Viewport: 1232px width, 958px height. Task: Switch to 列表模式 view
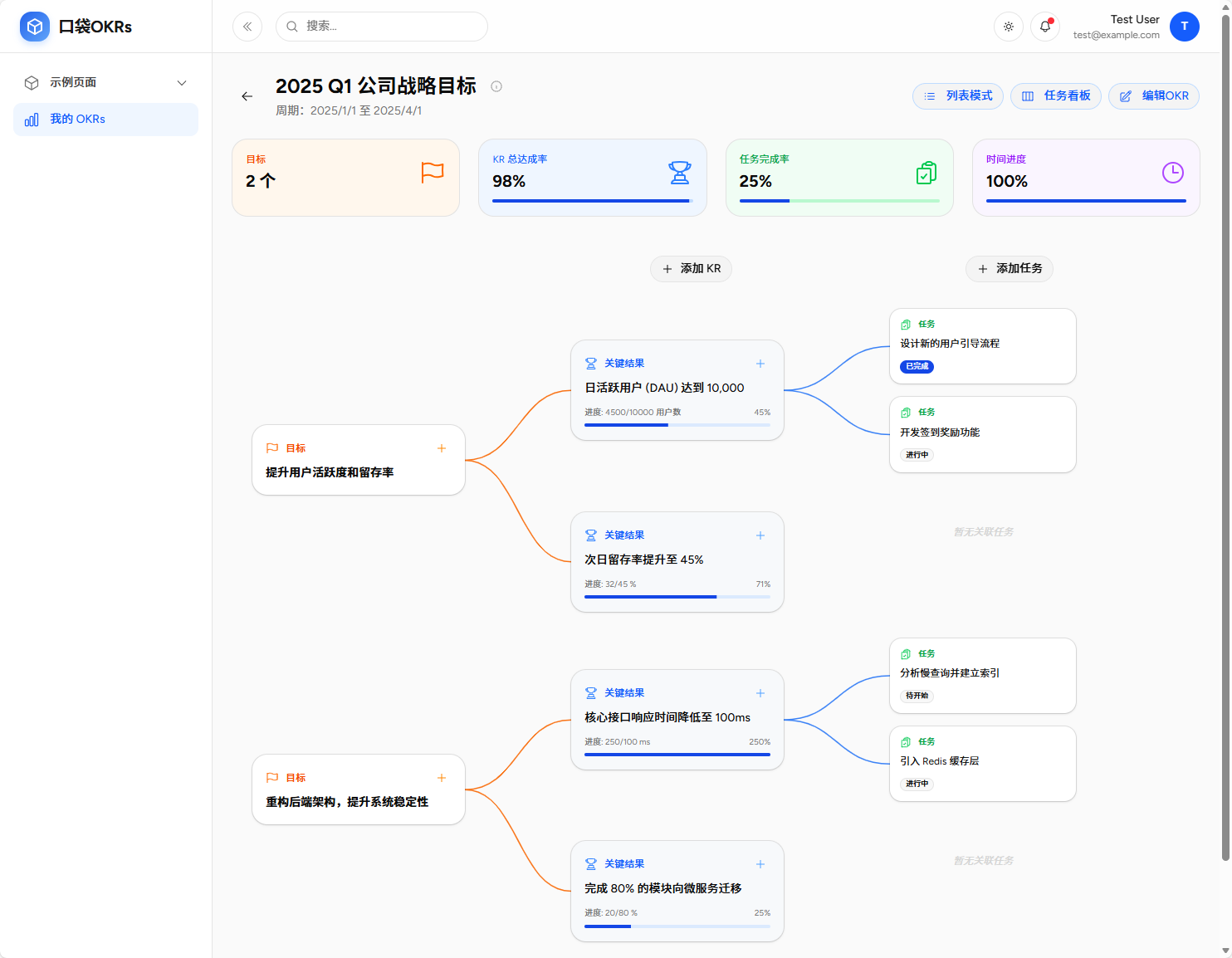pyautogui.click(x=958, y=96)
